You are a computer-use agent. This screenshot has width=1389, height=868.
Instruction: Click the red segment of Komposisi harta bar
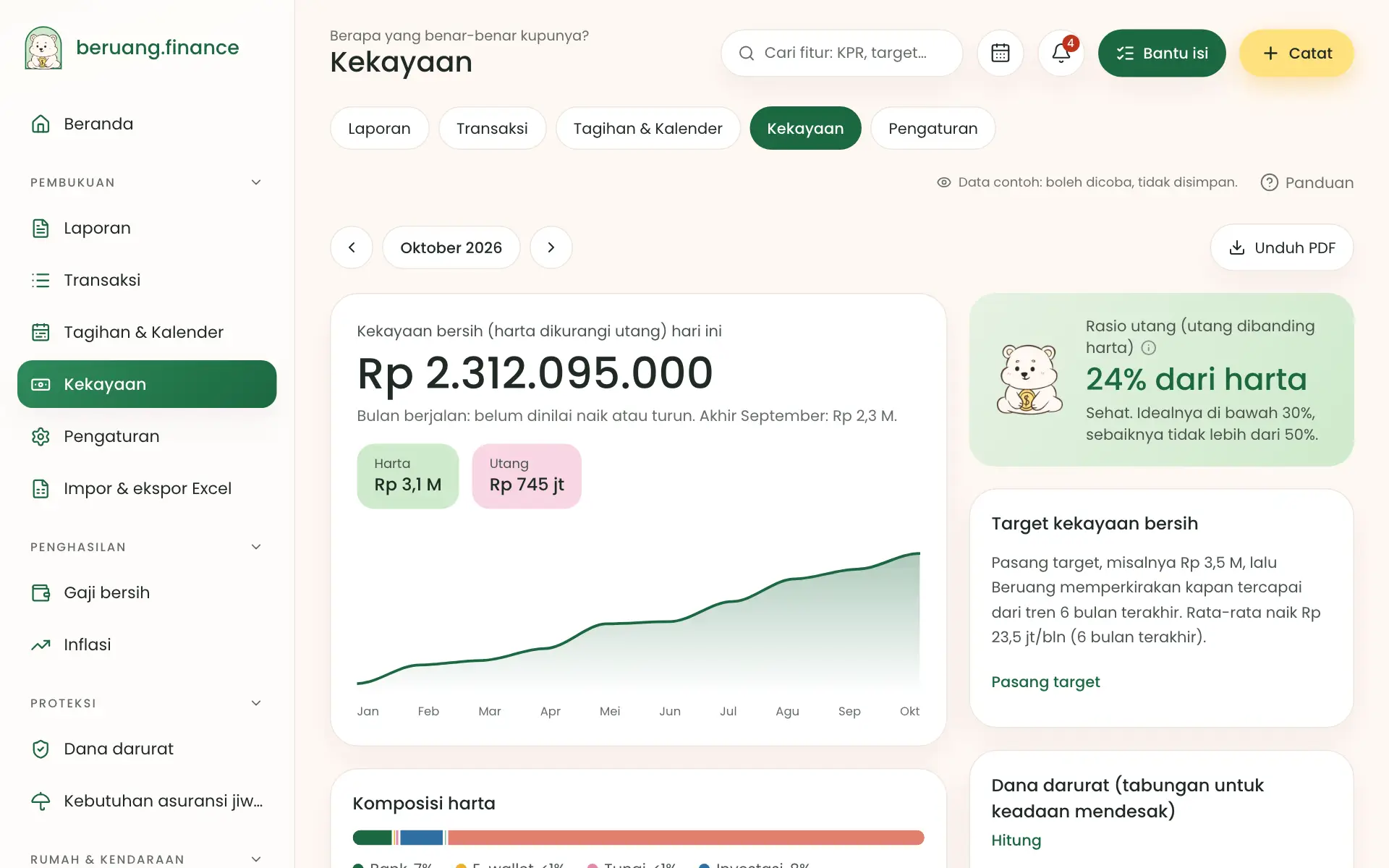point(686,838)
